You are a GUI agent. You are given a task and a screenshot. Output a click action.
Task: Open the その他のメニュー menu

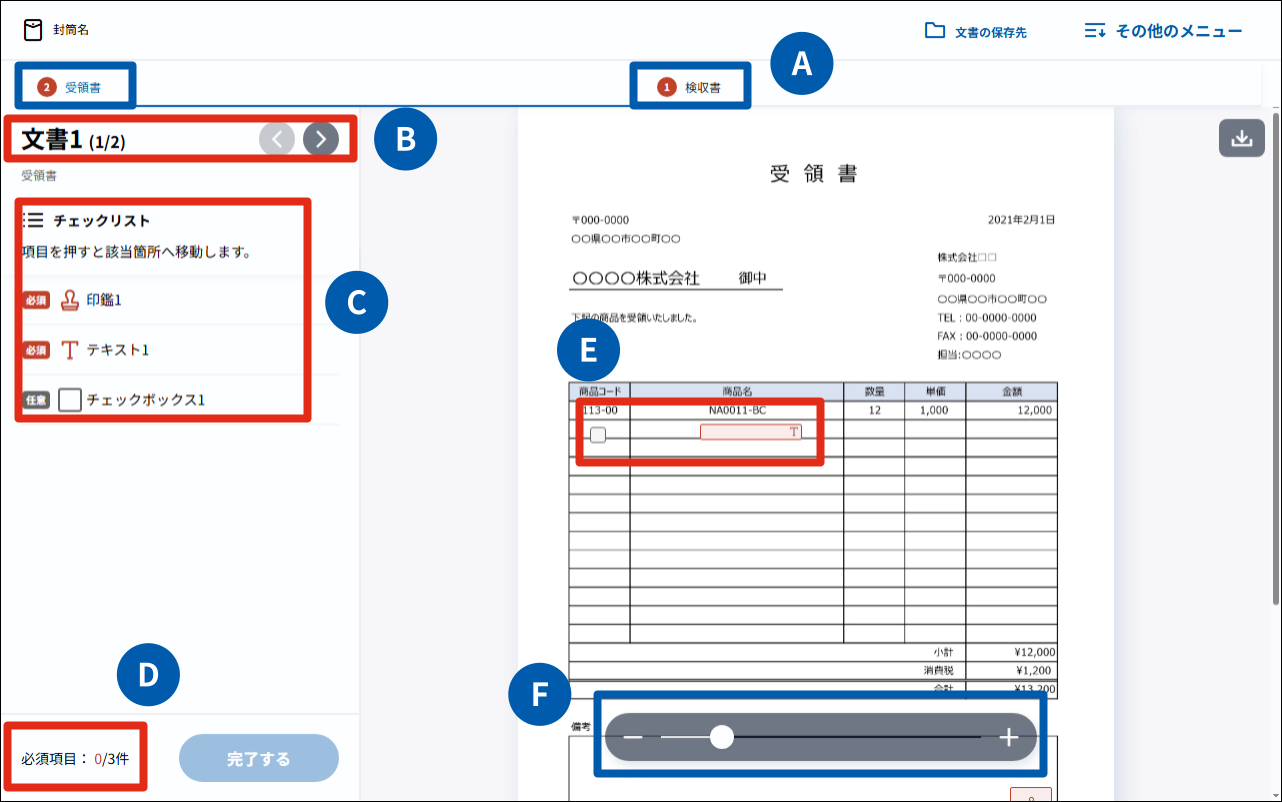[1164, 31]
